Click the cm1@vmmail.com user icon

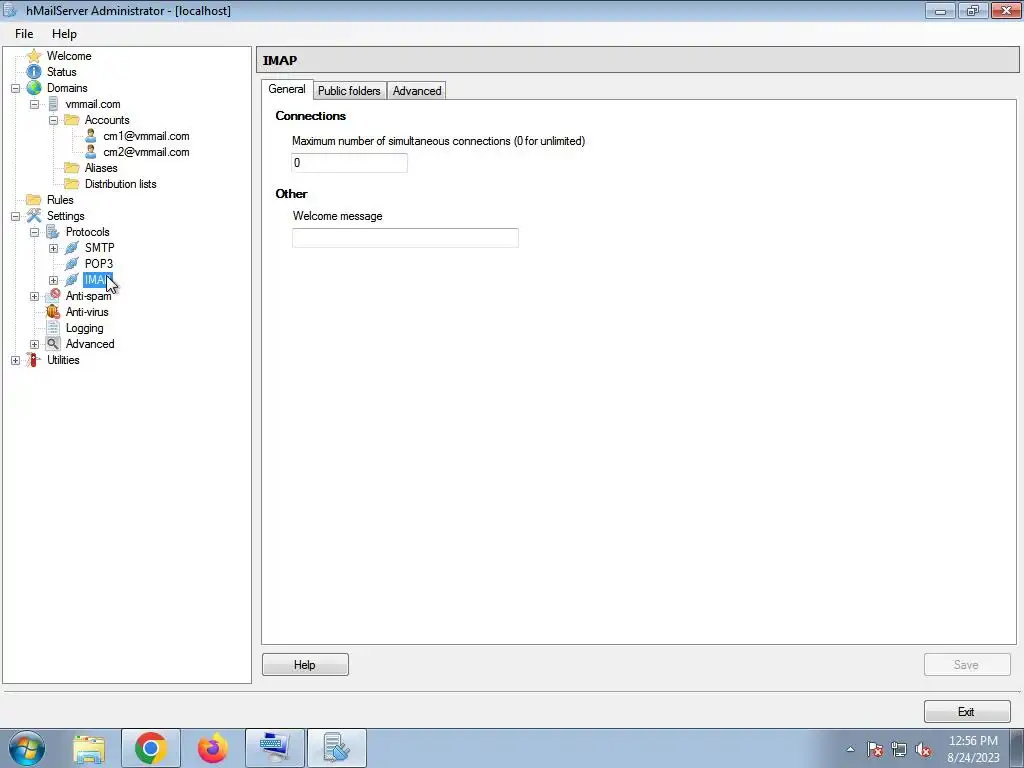point(91,136)
